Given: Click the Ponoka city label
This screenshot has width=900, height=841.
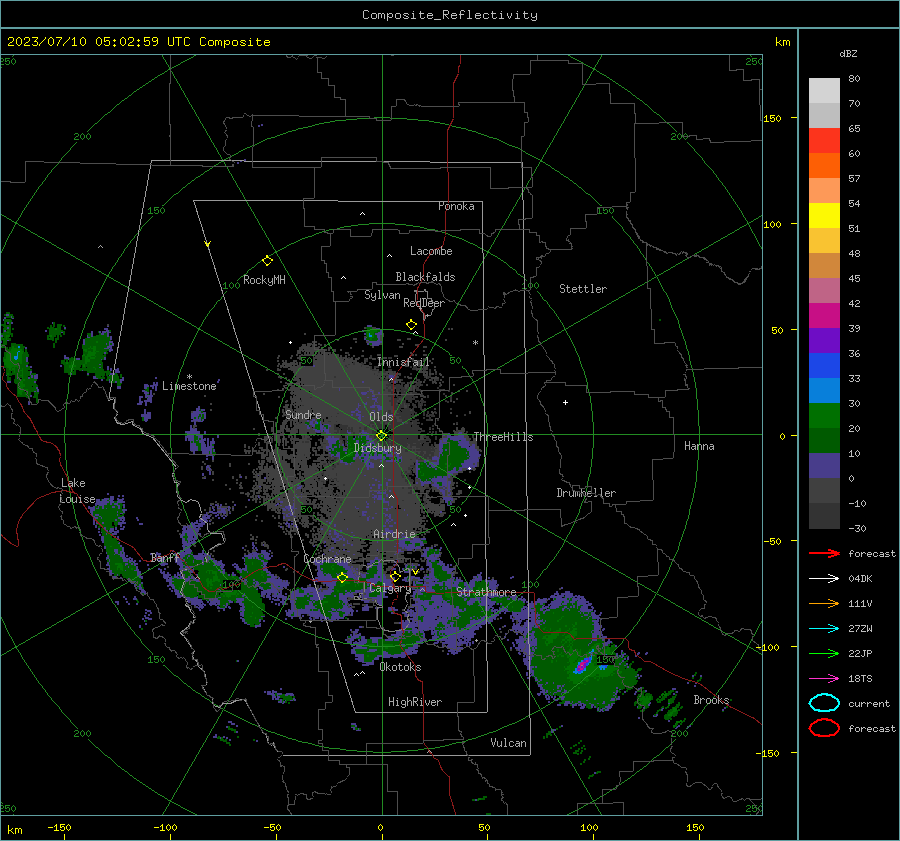Looking at the screenshot, I should pyautogui.click(x=456, y=206).
